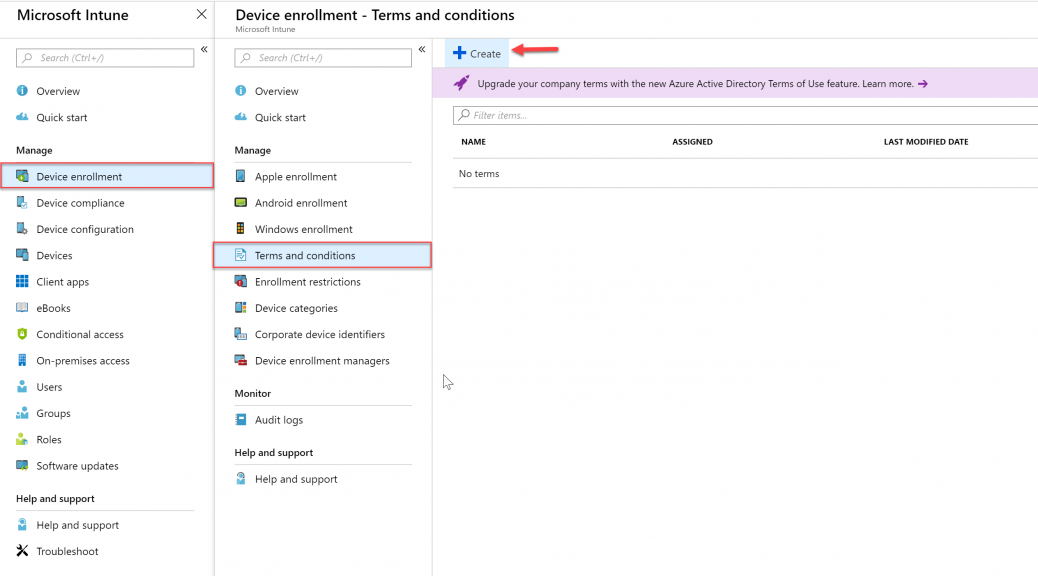Click the Apple enrollment icon

[241, 176]
